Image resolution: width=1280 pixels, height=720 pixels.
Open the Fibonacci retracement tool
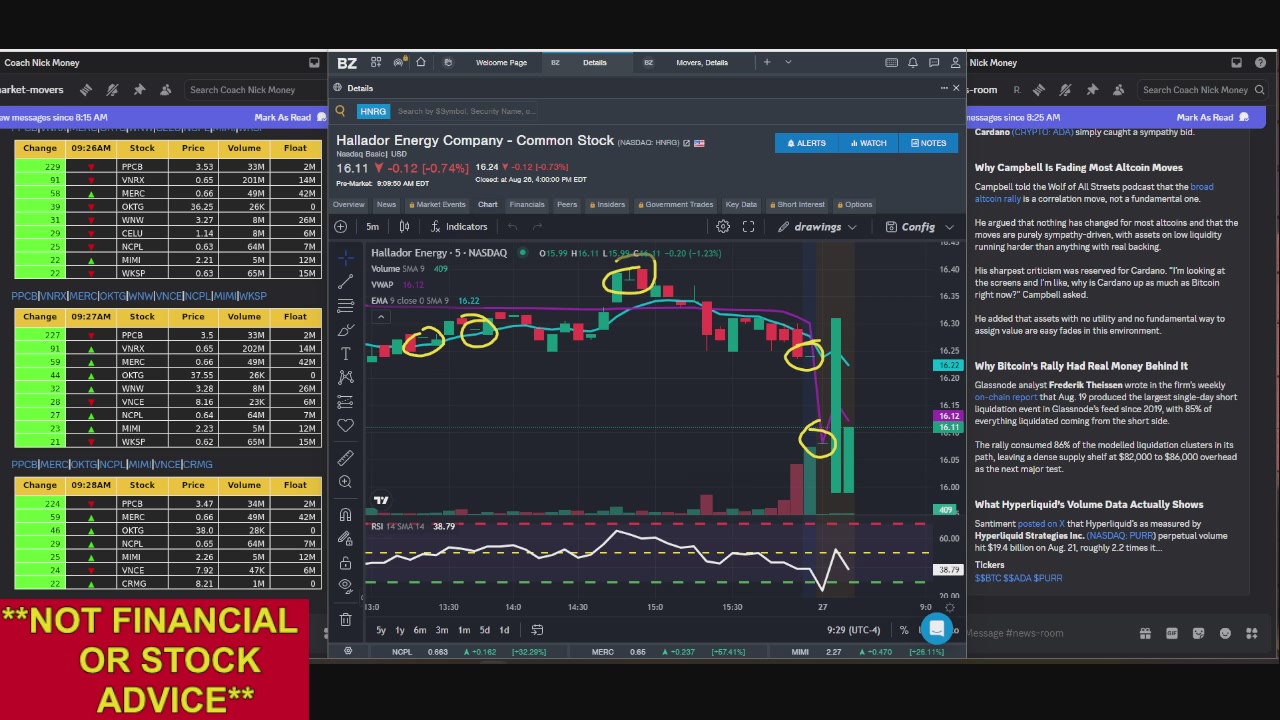coord(346,305)
